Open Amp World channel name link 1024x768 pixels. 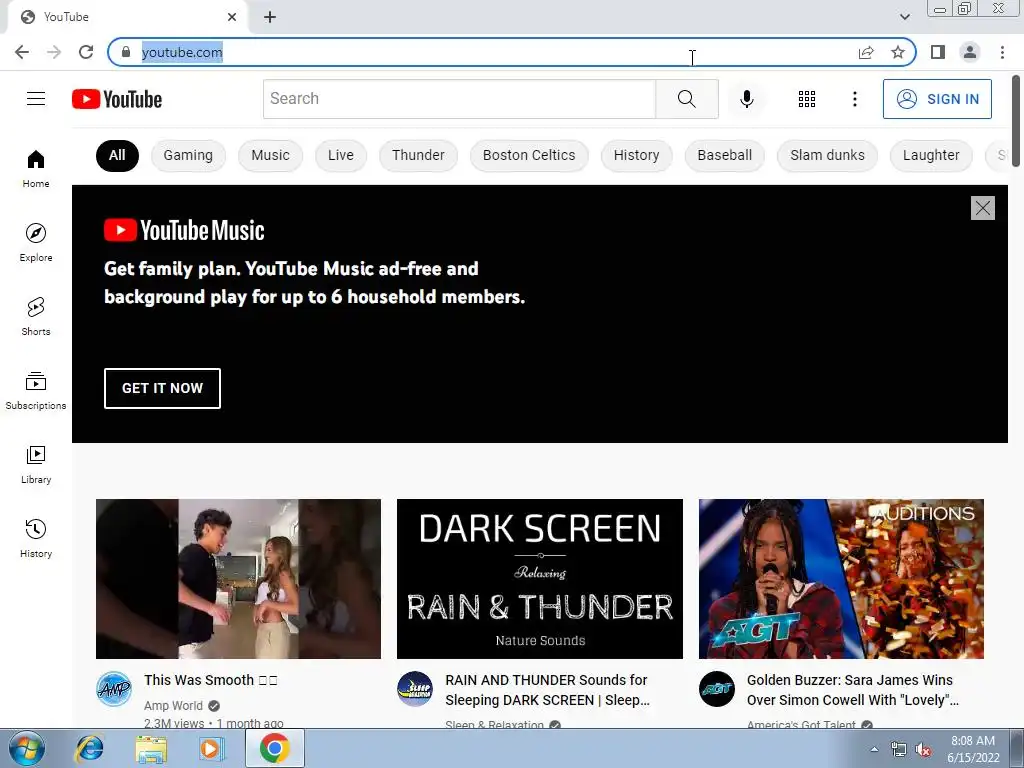173,705
